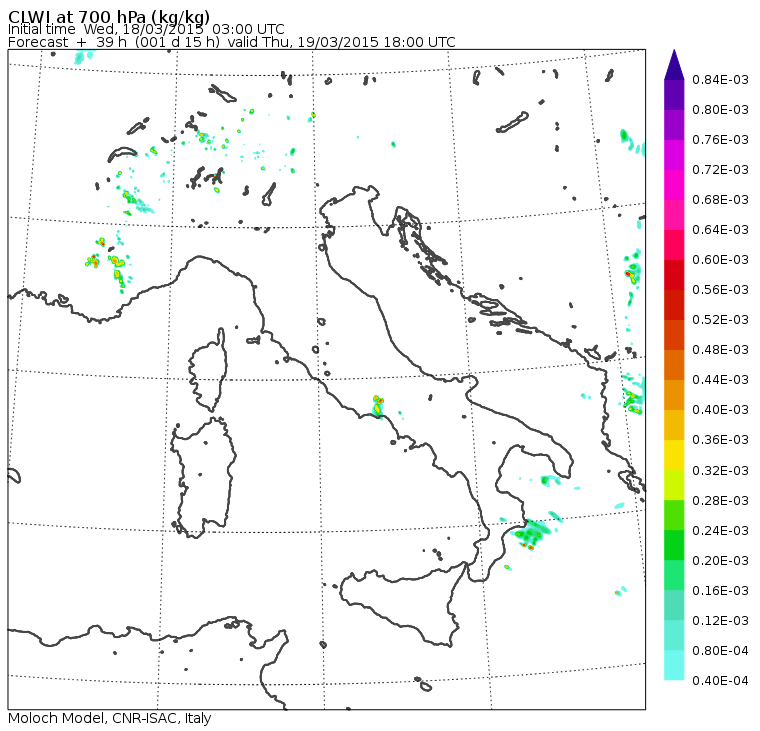
Task: Click the 'CLWI at 700 hPa (kg/kg)' title
Action: (109, 17)
